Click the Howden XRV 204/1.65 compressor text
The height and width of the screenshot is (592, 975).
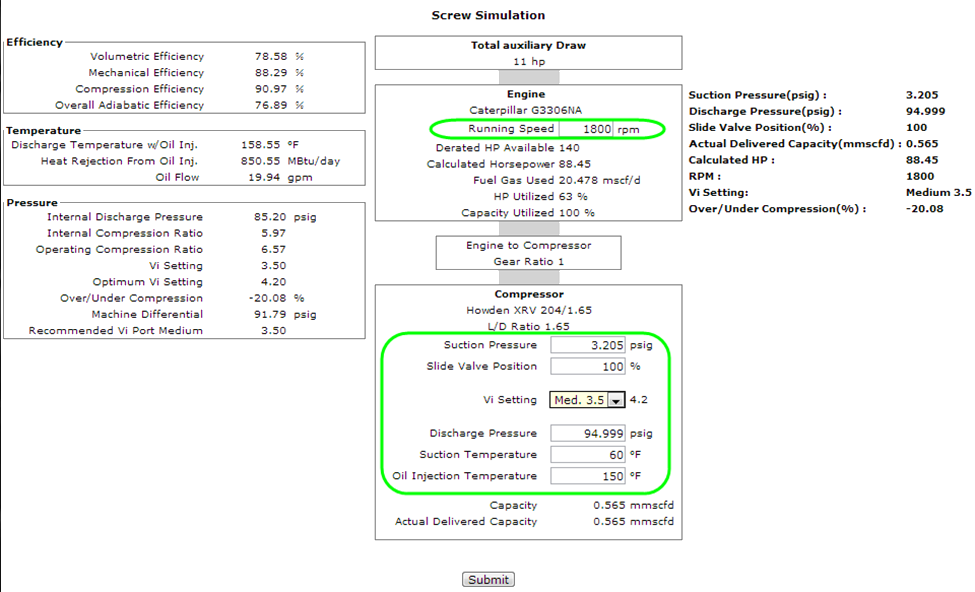(x=528, y=310)
